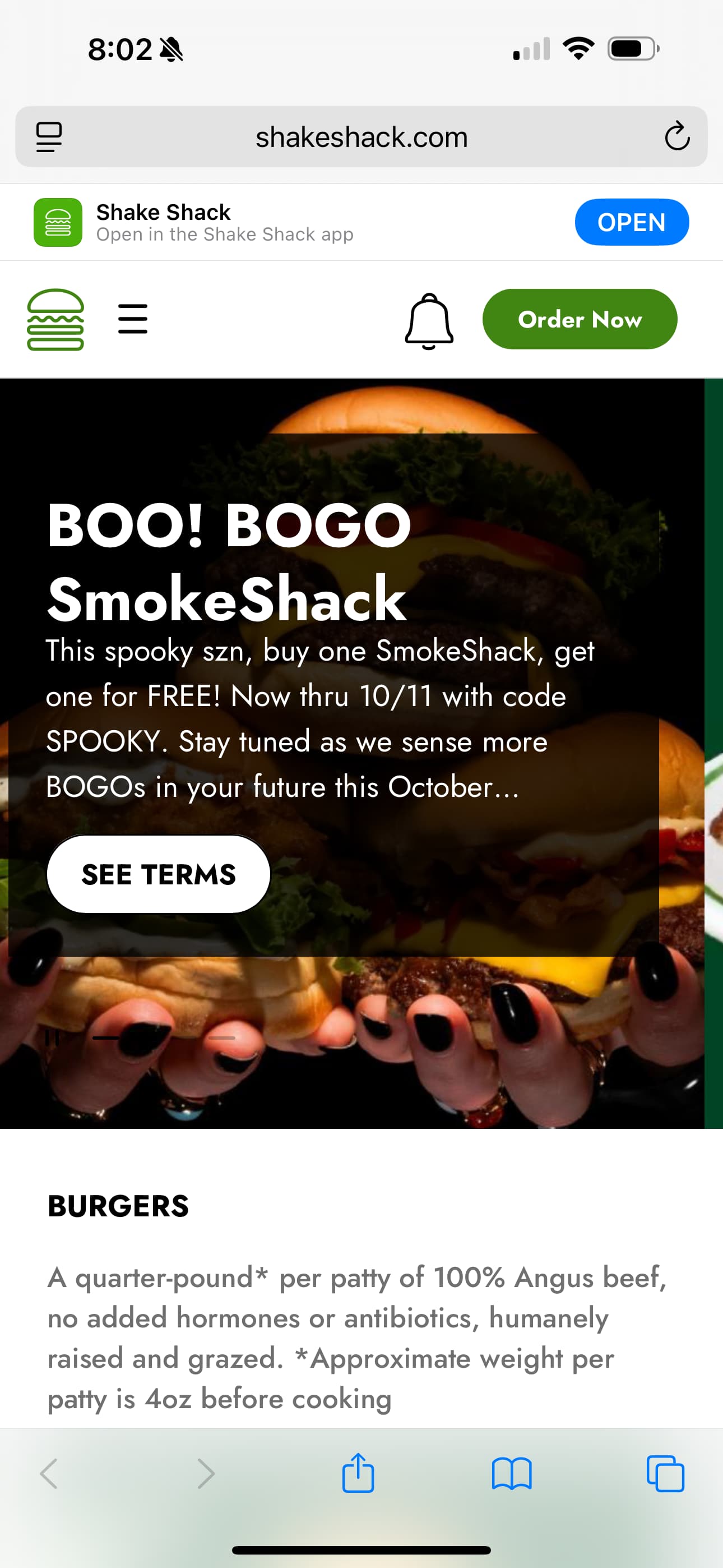
Task: Select the first carousel slide indicator
Action: pos(106,1038)
